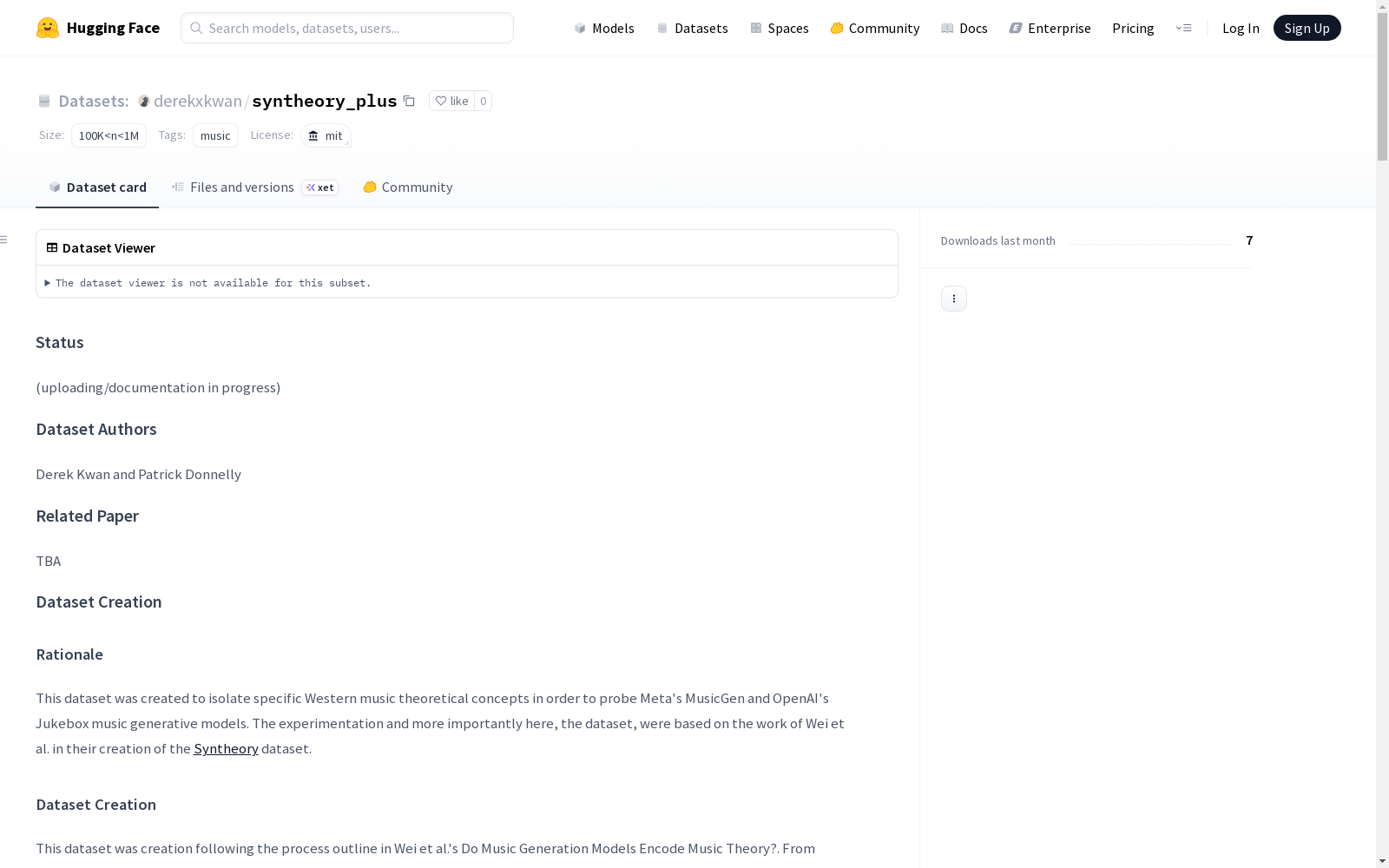This screenshot has height=868, width=1389.
Task: Click the Datasets breadcrumb label
Action: (x=93, y=101)
